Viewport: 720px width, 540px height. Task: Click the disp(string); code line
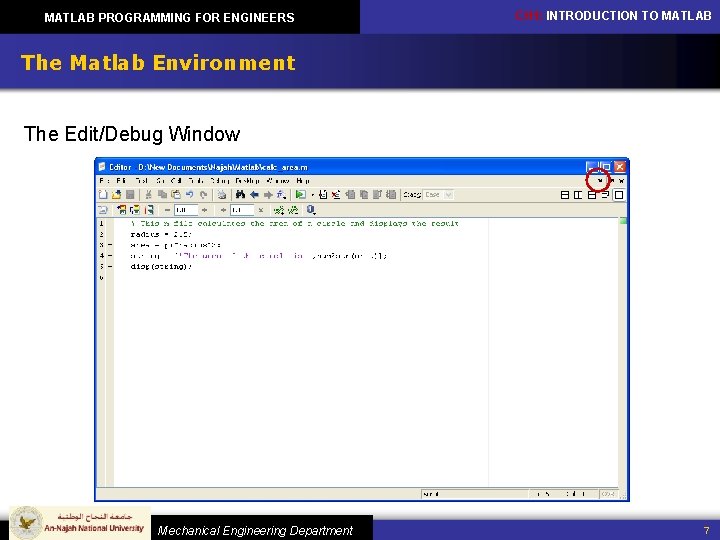tap(161, 266)
